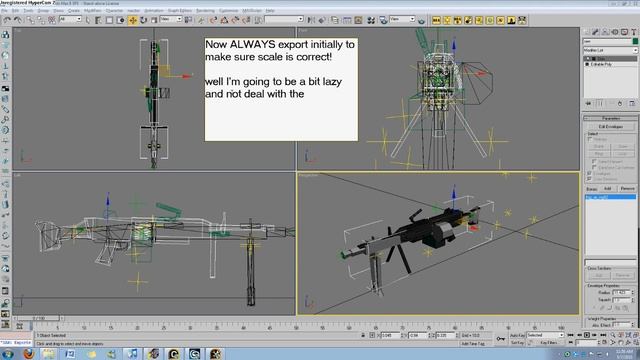Open render type 'View' dropdown
Image resolution: width=640 pixels, height=360 pixels.
click(402, 19)
